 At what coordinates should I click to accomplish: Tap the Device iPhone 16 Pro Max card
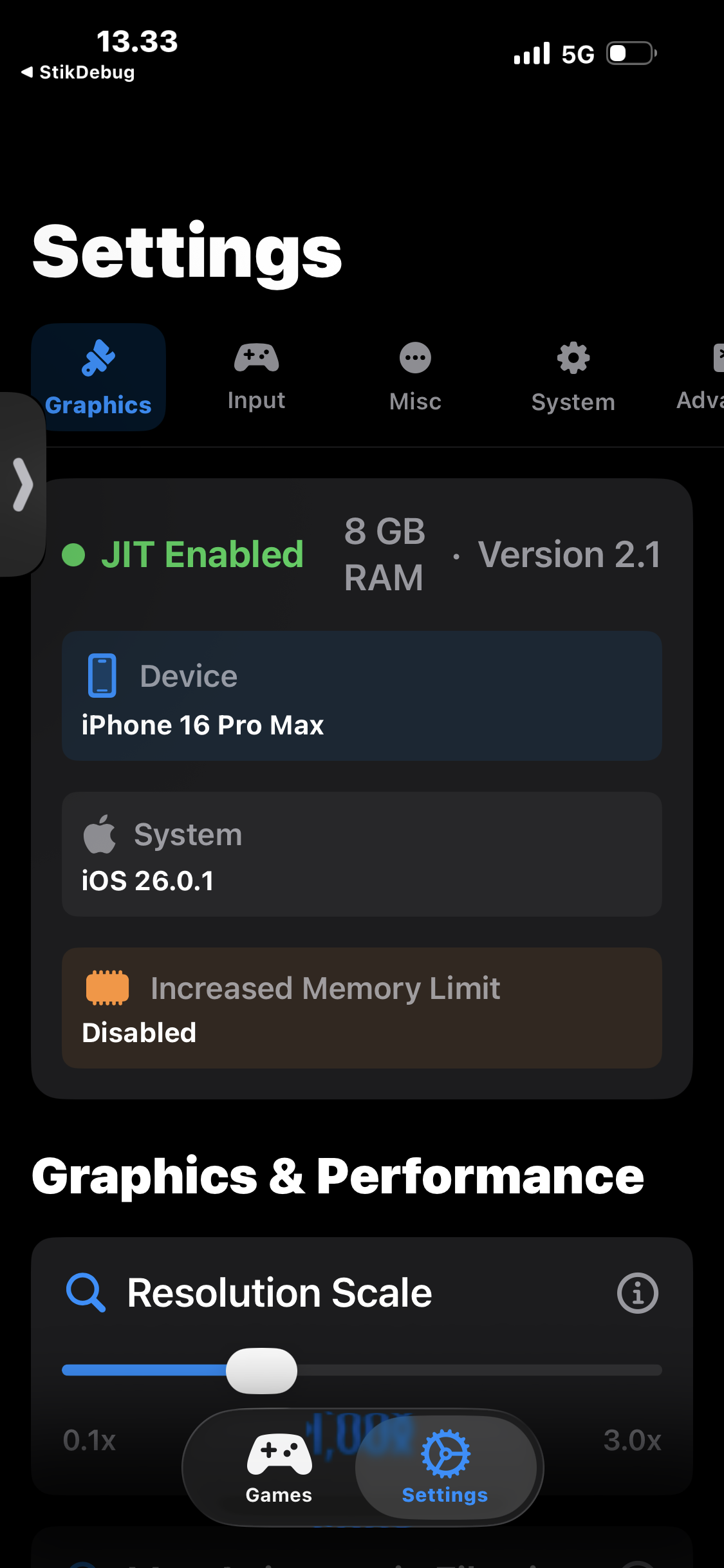[x=362, y=696]
